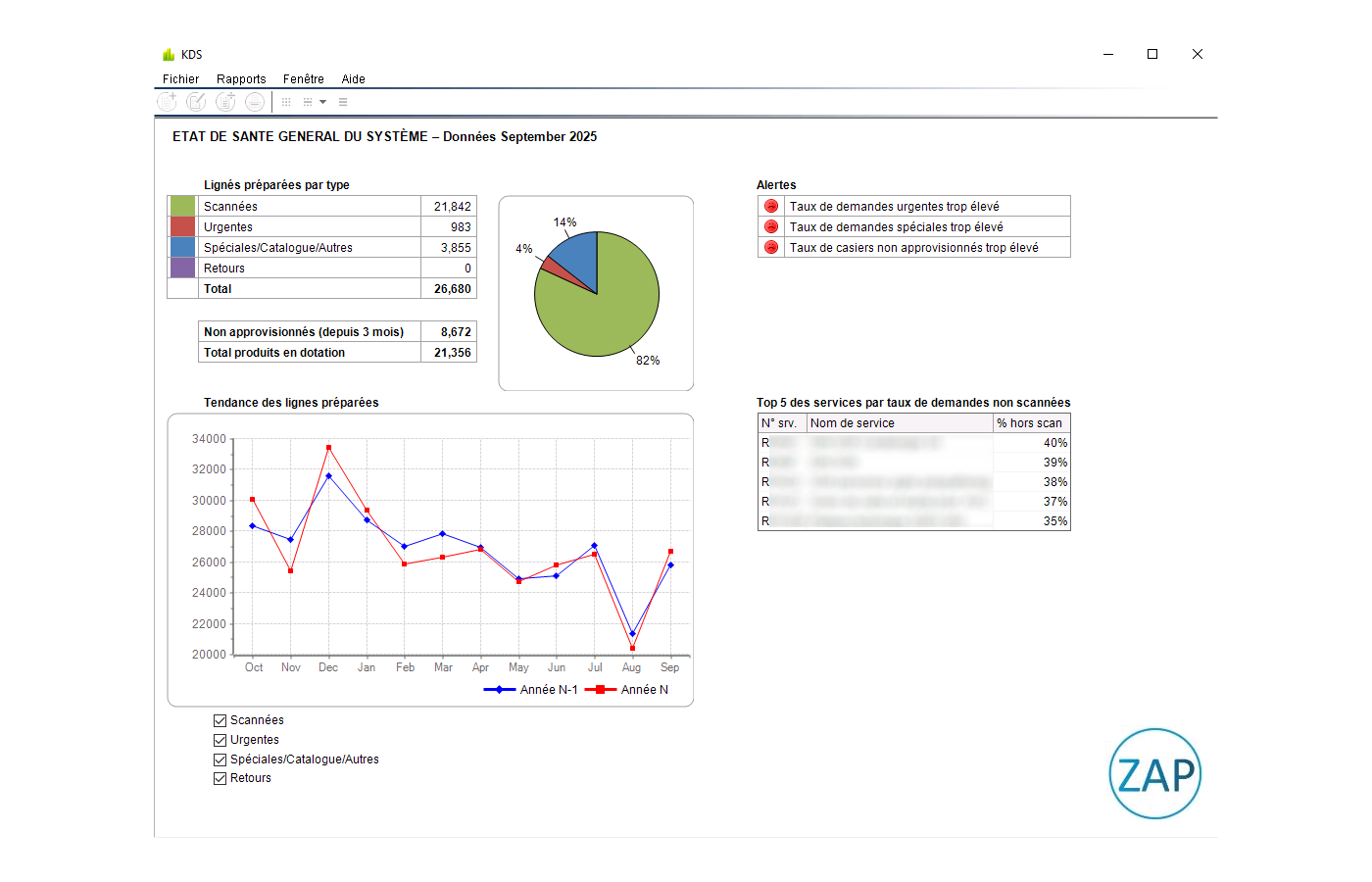Viewport: 1372px width, 882px height.
Task: Open the toolbar layout dropdown arrow
Action: click(322, 102)
